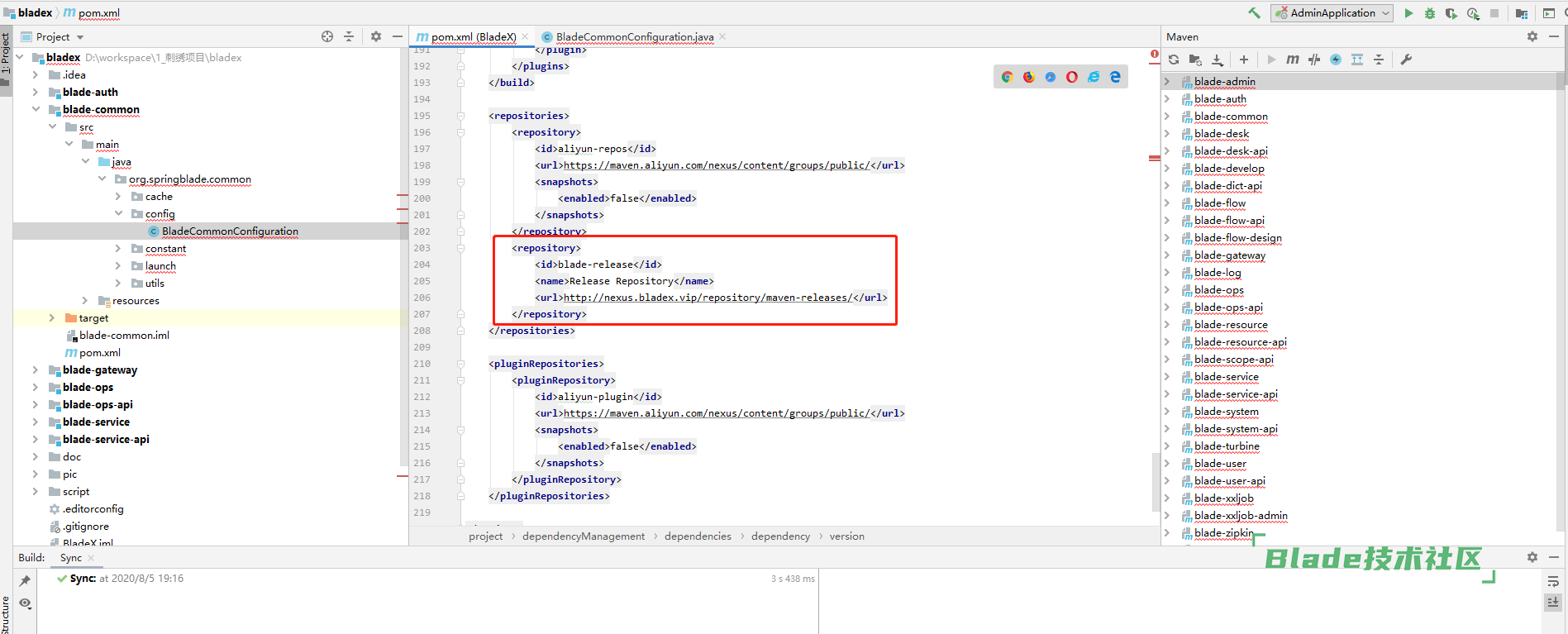Click pom.xml in the navigation bar

tap(92, 12)
